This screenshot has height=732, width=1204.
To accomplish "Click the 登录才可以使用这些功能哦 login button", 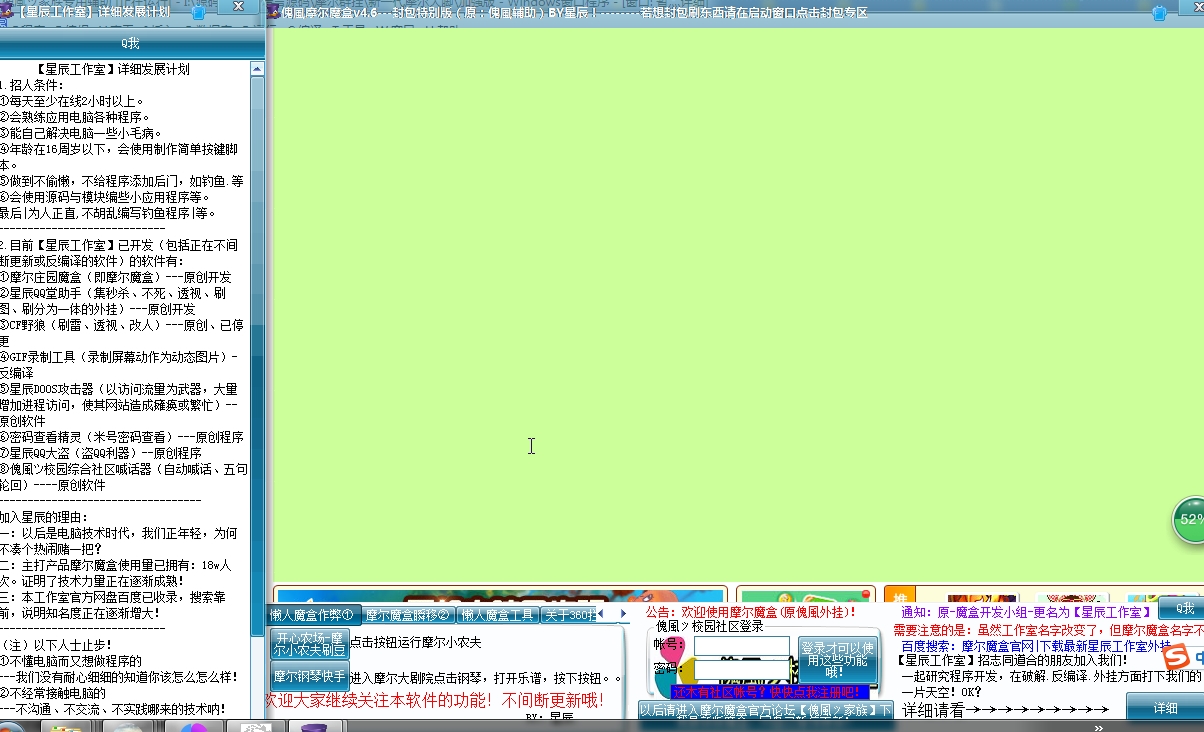I will (836, 660).
